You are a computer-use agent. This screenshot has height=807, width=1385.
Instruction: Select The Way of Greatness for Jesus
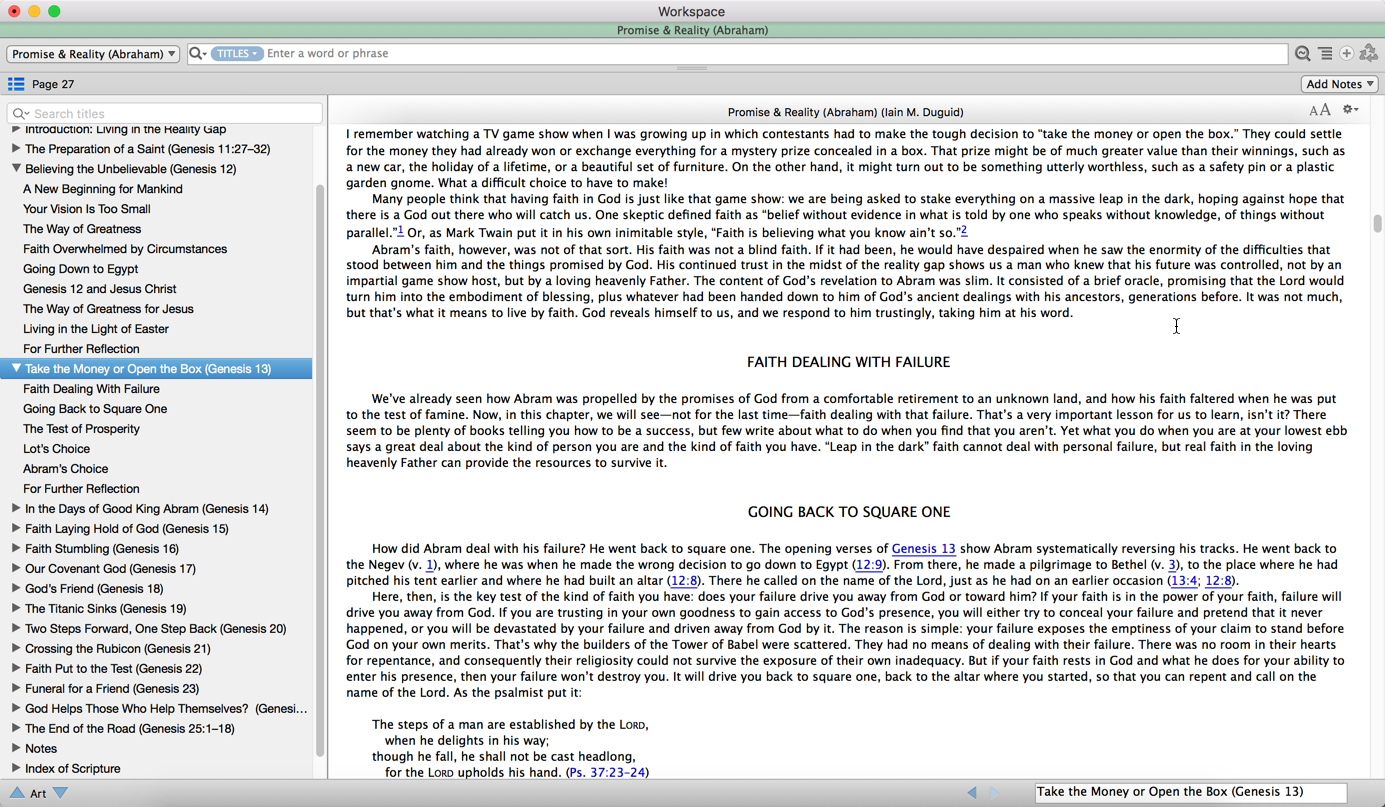point(108,309)
